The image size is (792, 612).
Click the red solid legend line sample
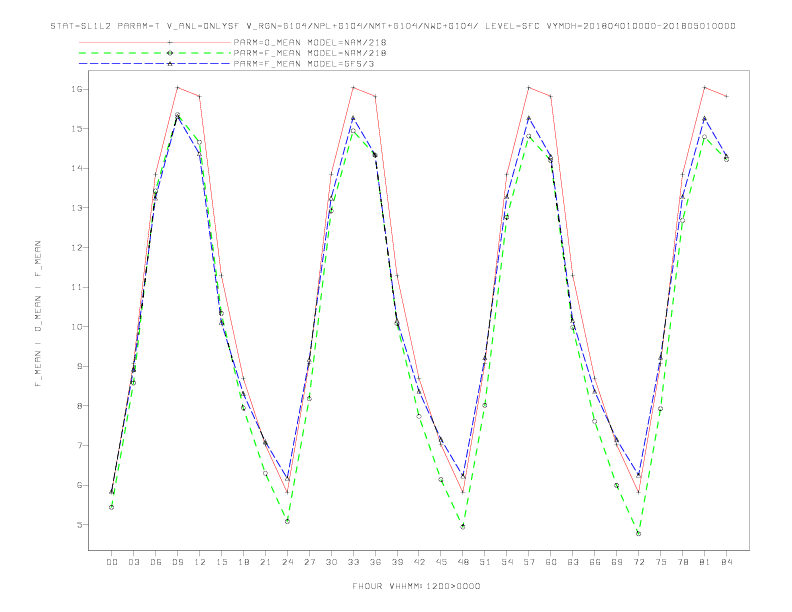[x=155, y=42]
